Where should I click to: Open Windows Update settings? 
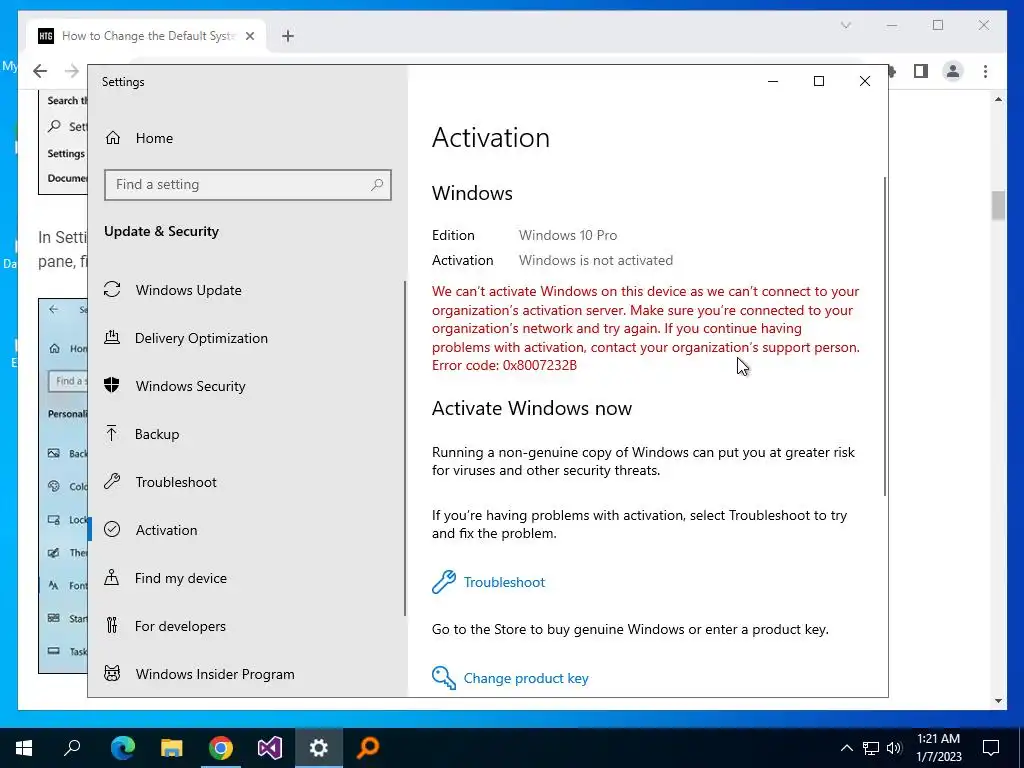[x=188, y=290]
